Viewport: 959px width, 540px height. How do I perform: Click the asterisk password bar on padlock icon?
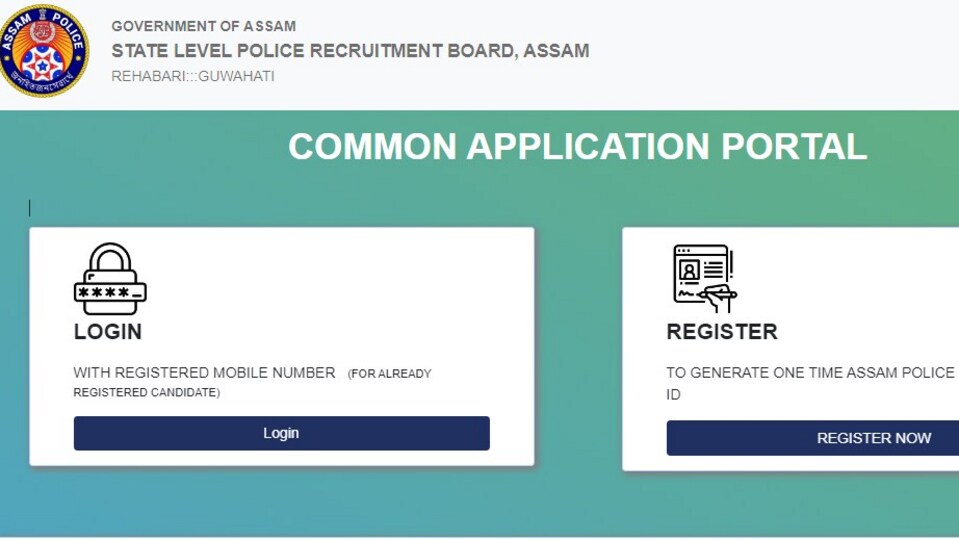[110, 293]
